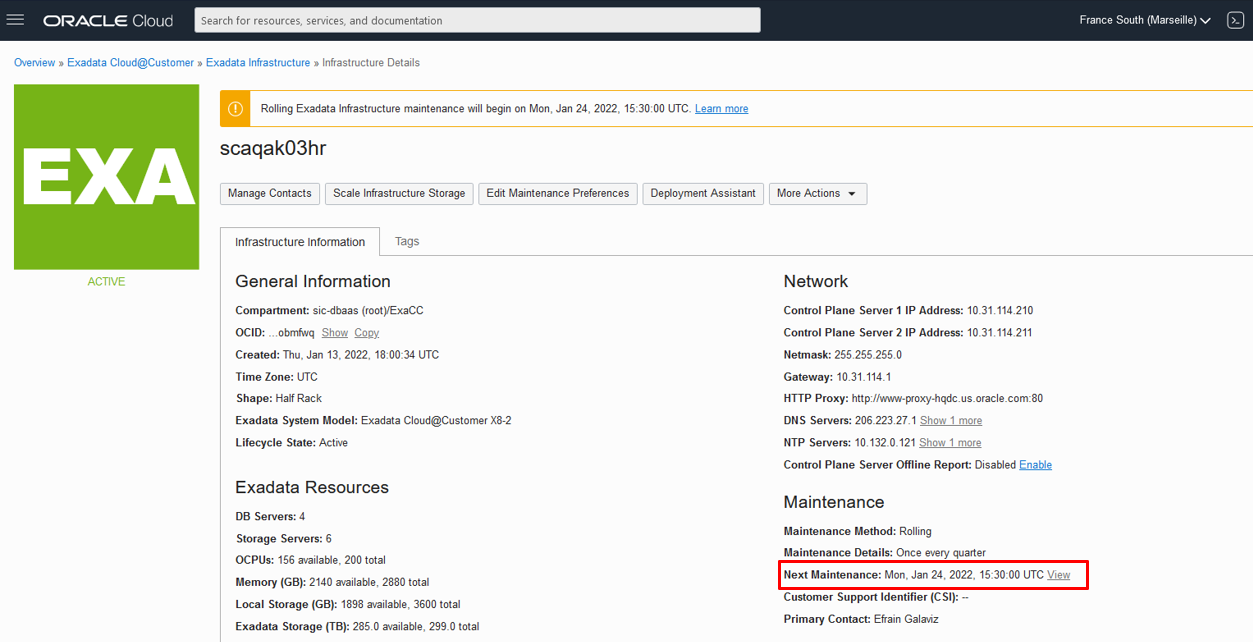Copy the OCID value

point(366,333)
